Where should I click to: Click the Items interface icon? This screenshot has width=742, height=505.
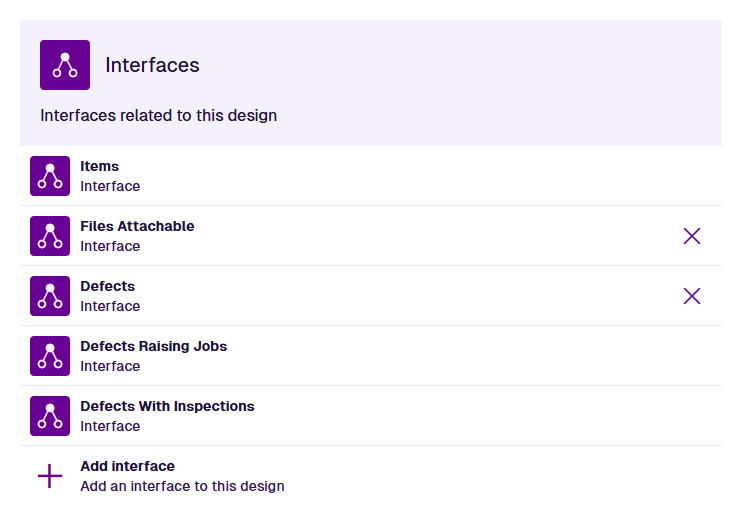(x=50, y=176)
